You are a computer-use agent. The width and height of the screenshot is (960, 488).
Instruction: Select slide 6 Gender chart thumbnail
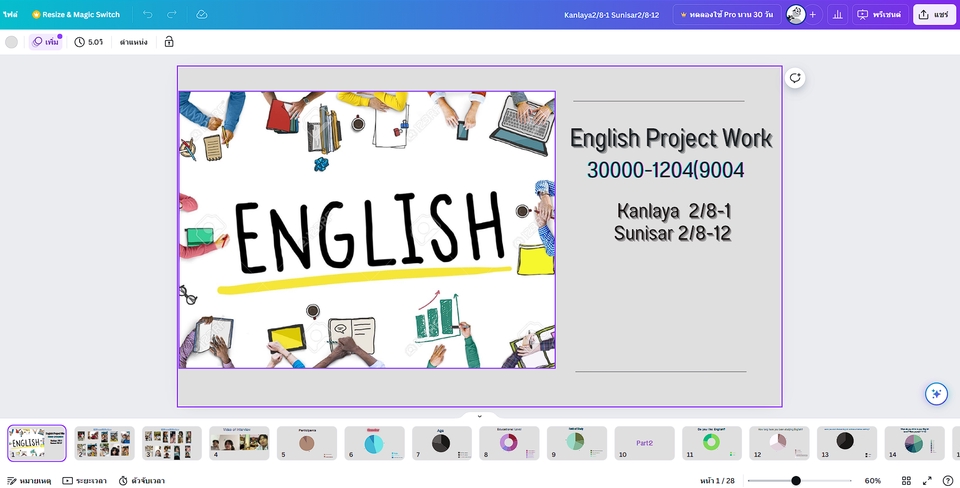[x=374, y=443]
